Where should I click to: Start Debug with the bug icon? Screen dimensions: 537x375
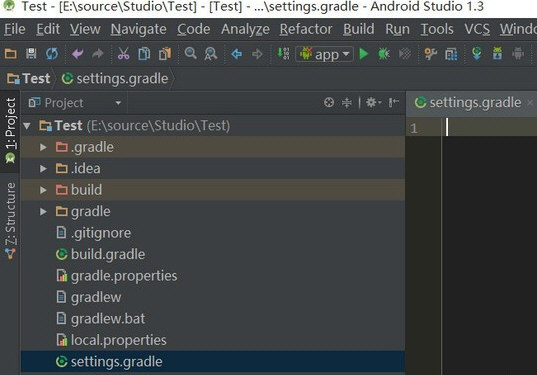[384, 54]
